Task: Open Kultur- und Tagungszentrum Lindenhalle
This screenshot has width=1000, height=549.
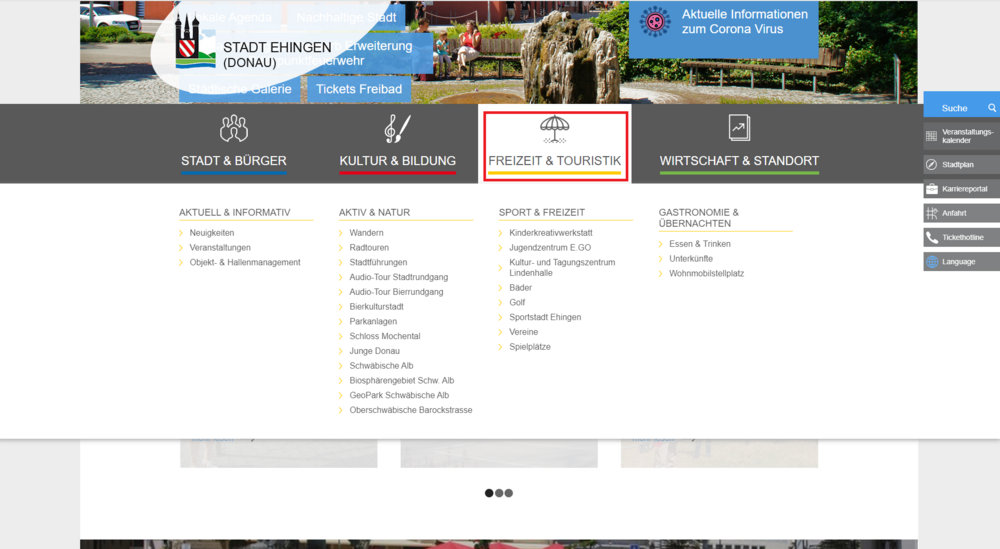Action: click(562, 267)
